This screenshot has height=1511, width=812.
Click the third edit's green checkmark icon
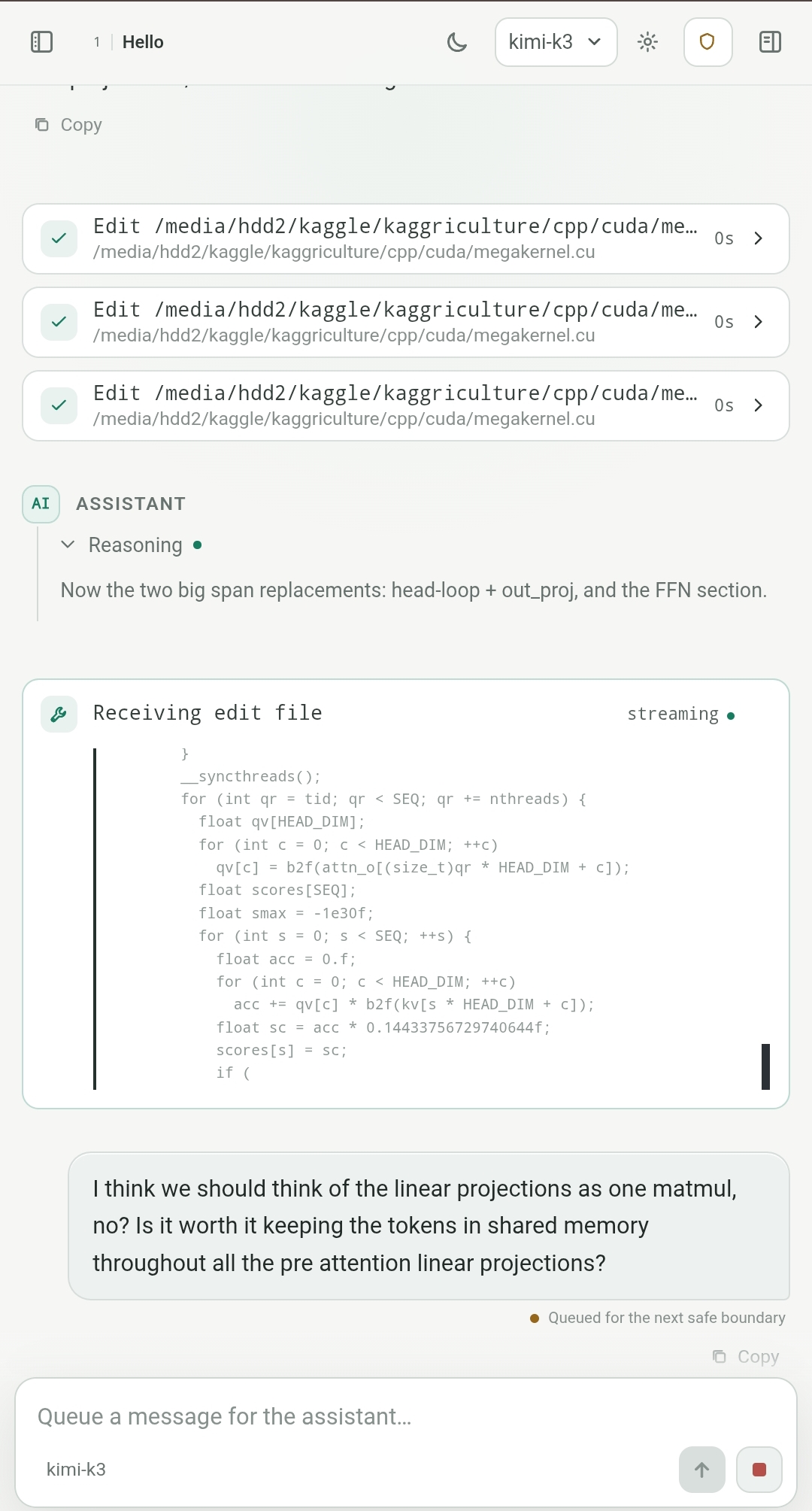[x=59, y=405]
